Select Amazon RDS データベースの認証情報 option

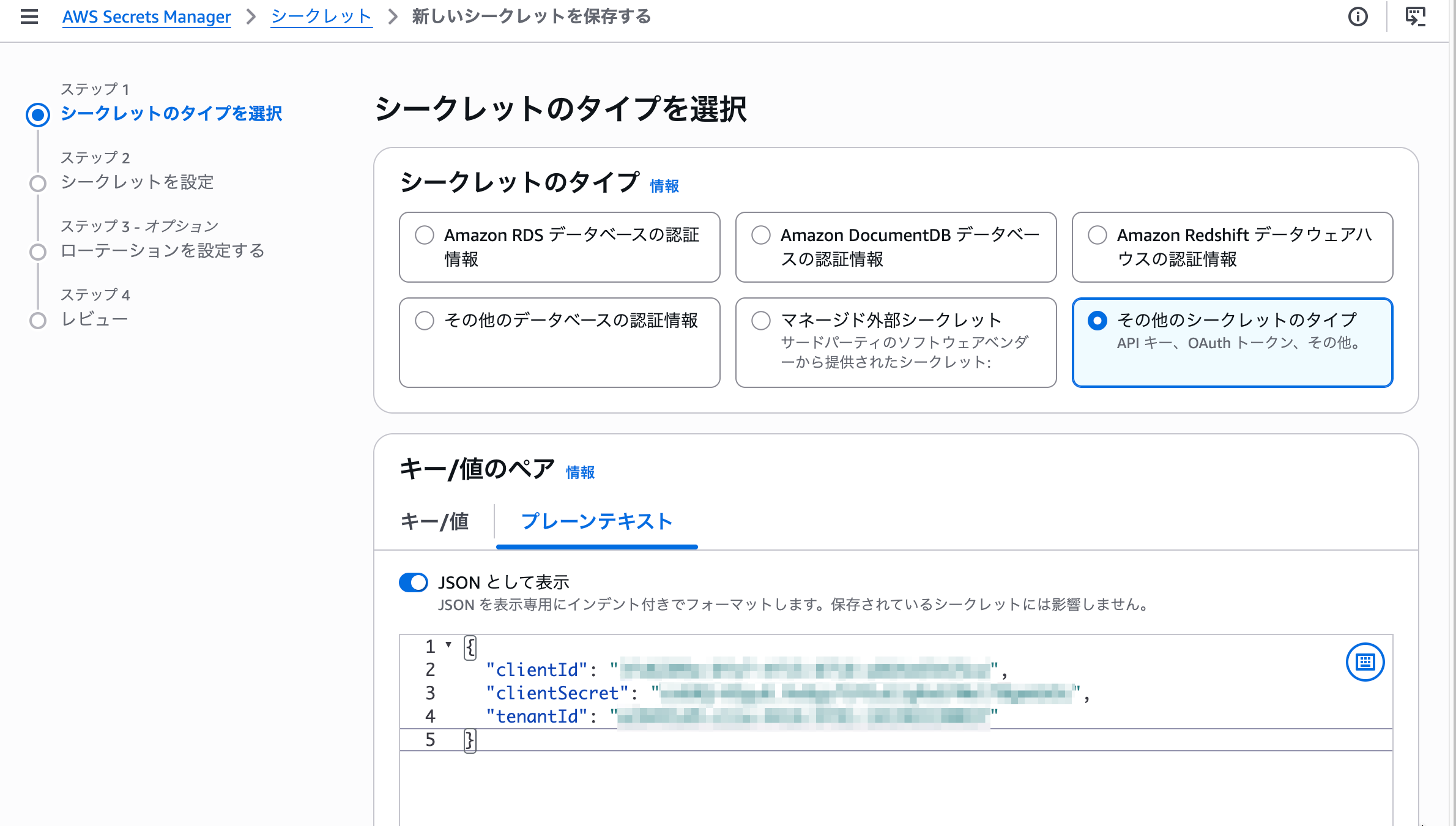559,247
